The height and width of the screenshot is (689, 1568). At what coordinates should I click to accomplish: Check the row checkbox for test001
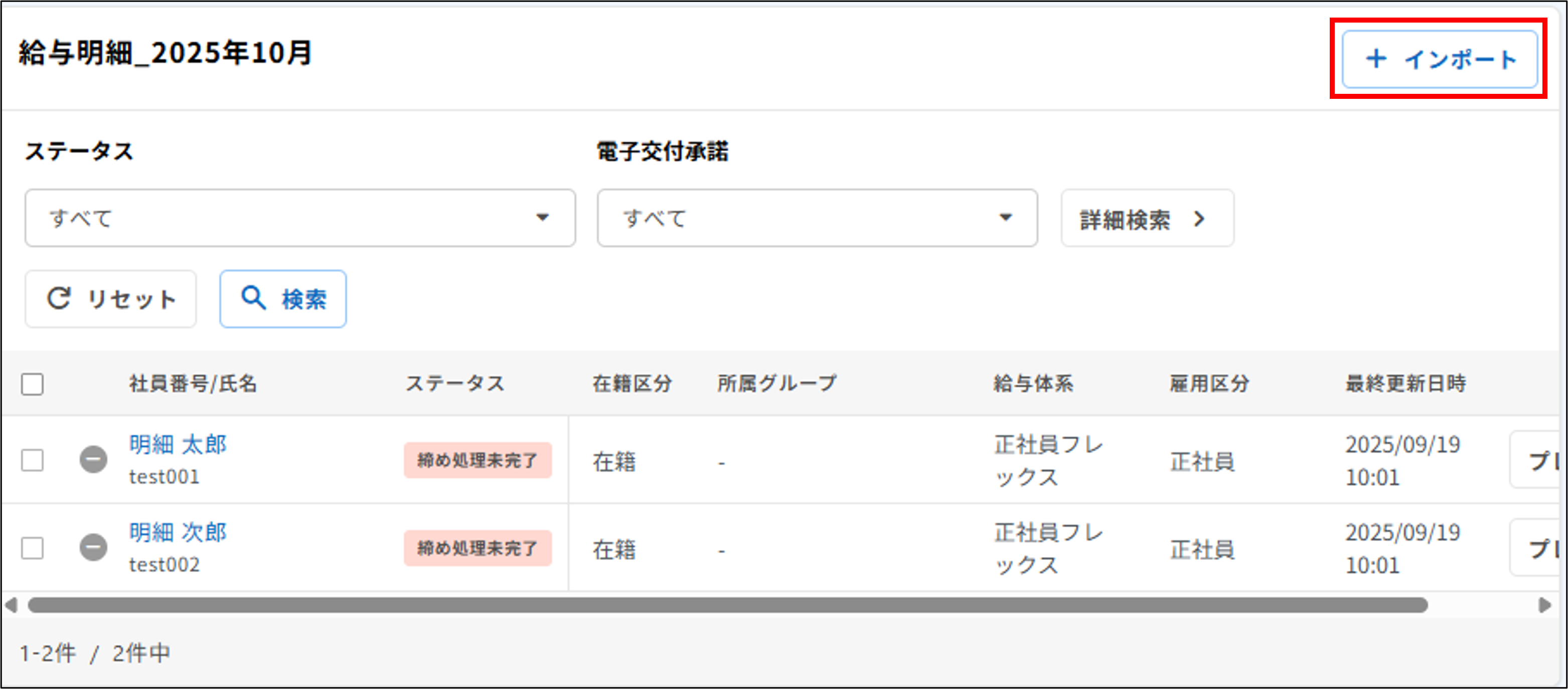[32, 460]
